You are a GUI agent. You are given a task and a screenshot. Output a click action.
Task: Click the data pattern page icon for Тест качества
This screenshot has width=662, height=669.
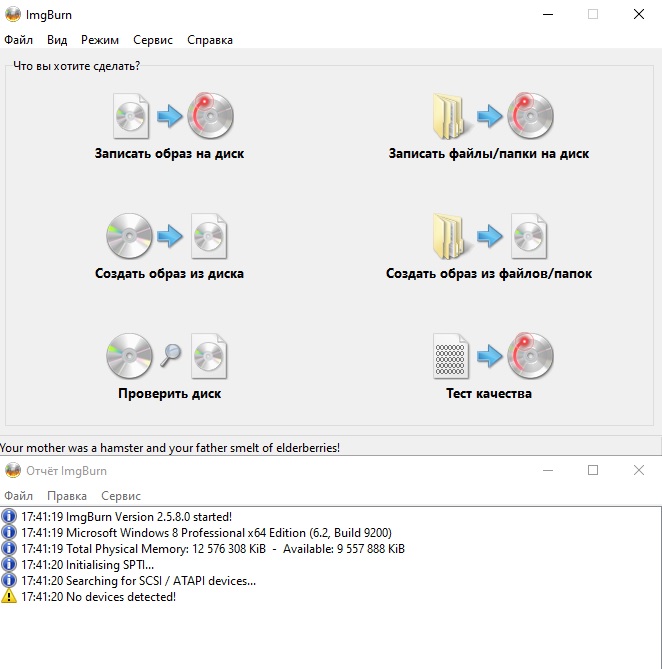click(450, 356)
